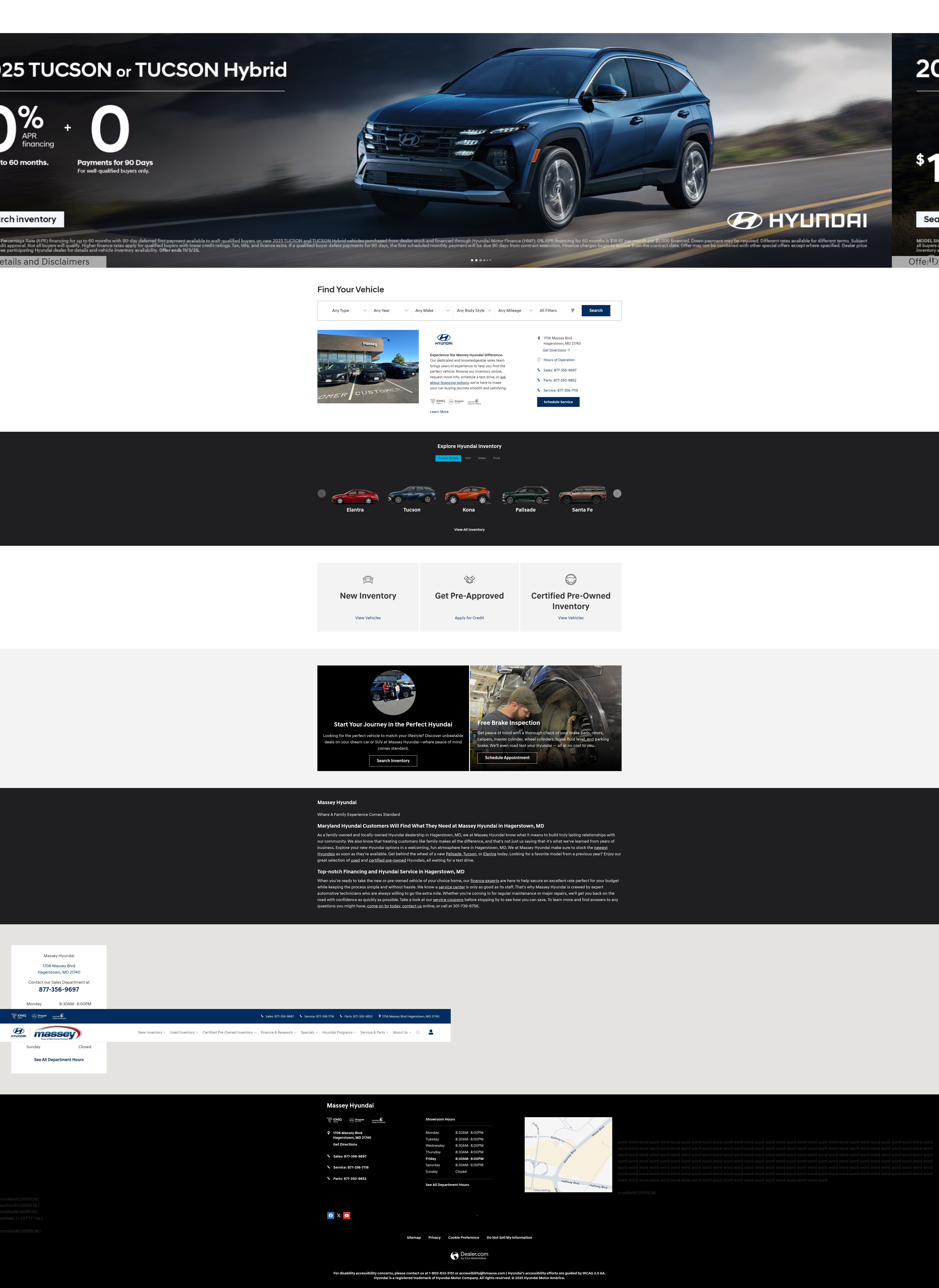Click See All Department Hours in footer
The height and width of the screenshot is (1288, 939).
[x=447, y=1185]
